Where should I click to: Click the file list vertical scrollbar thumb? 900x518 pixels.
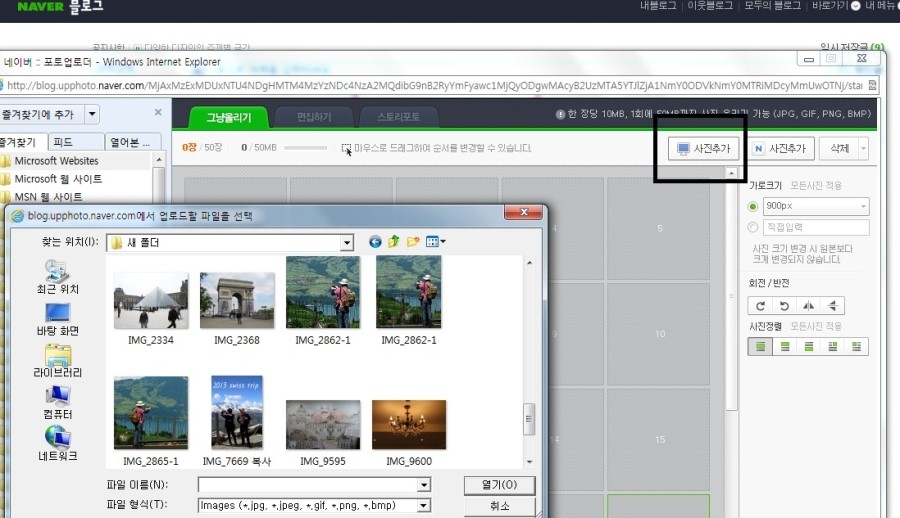(x=529, y=419)
